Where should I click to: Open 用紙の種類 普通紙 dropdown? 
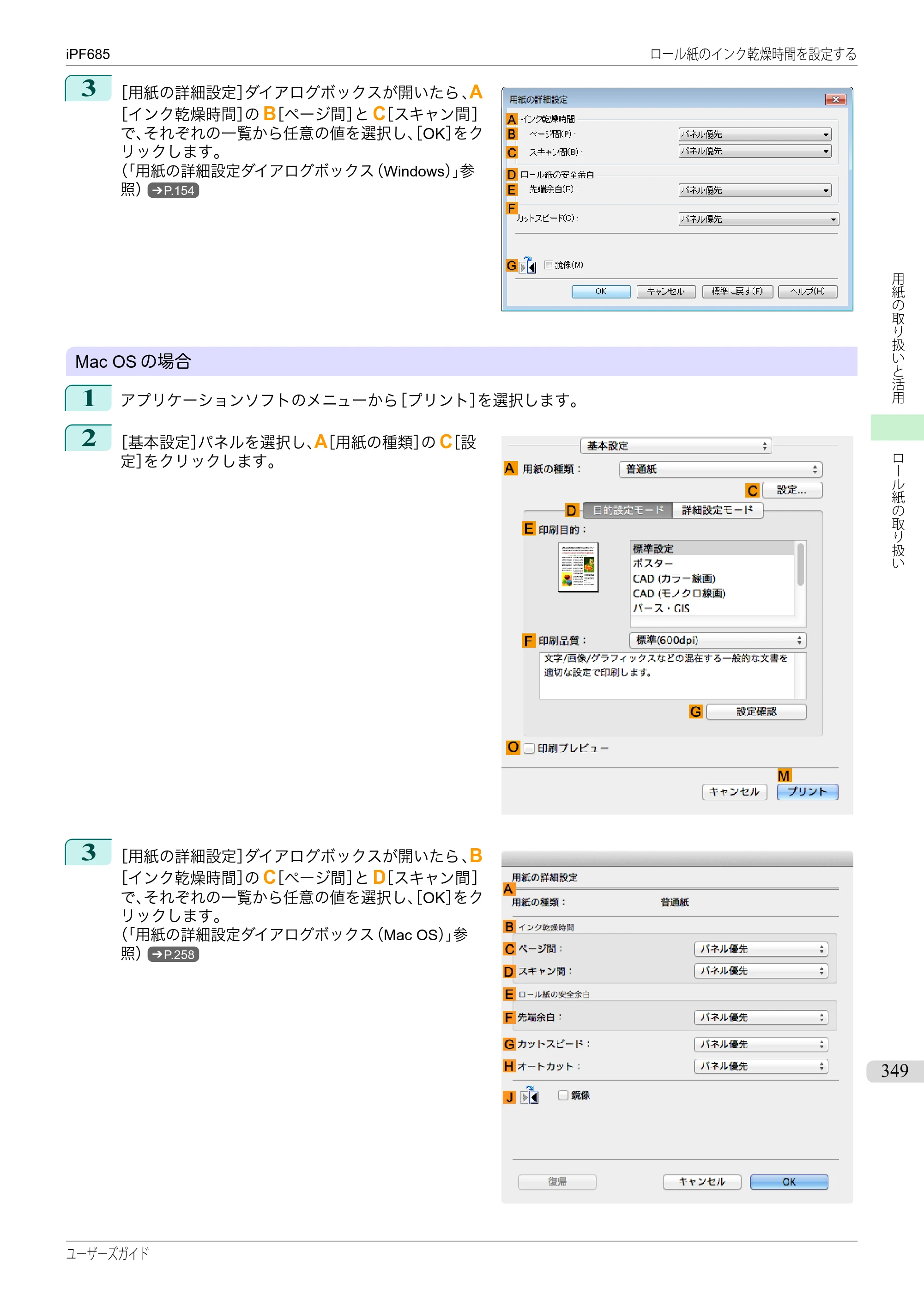(x=720, y=469)
